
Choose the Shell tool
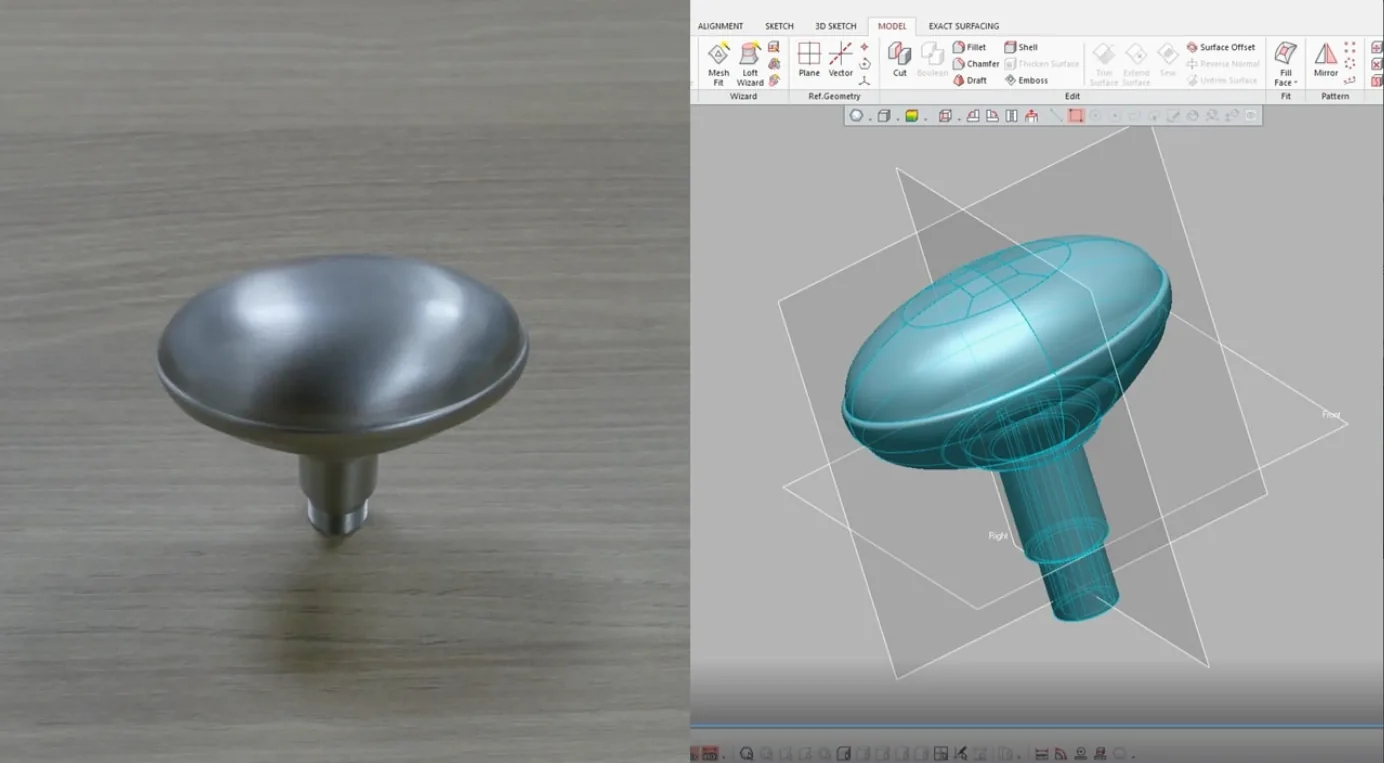pos(1021,47)
